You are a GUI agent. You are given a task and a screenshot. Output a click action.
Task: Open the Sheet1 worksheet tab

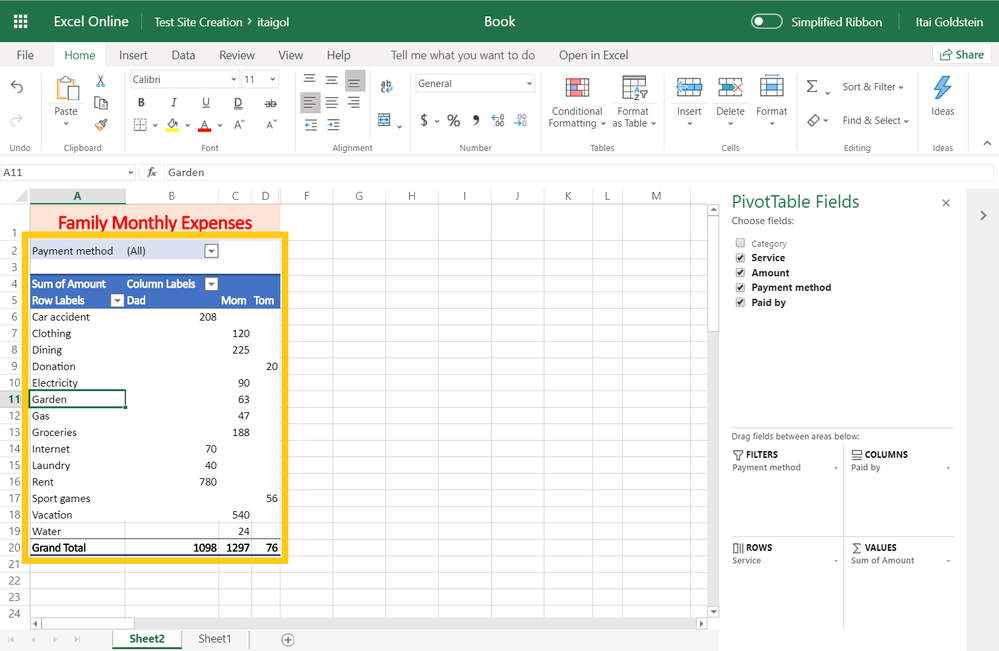[x=215, y=639]
